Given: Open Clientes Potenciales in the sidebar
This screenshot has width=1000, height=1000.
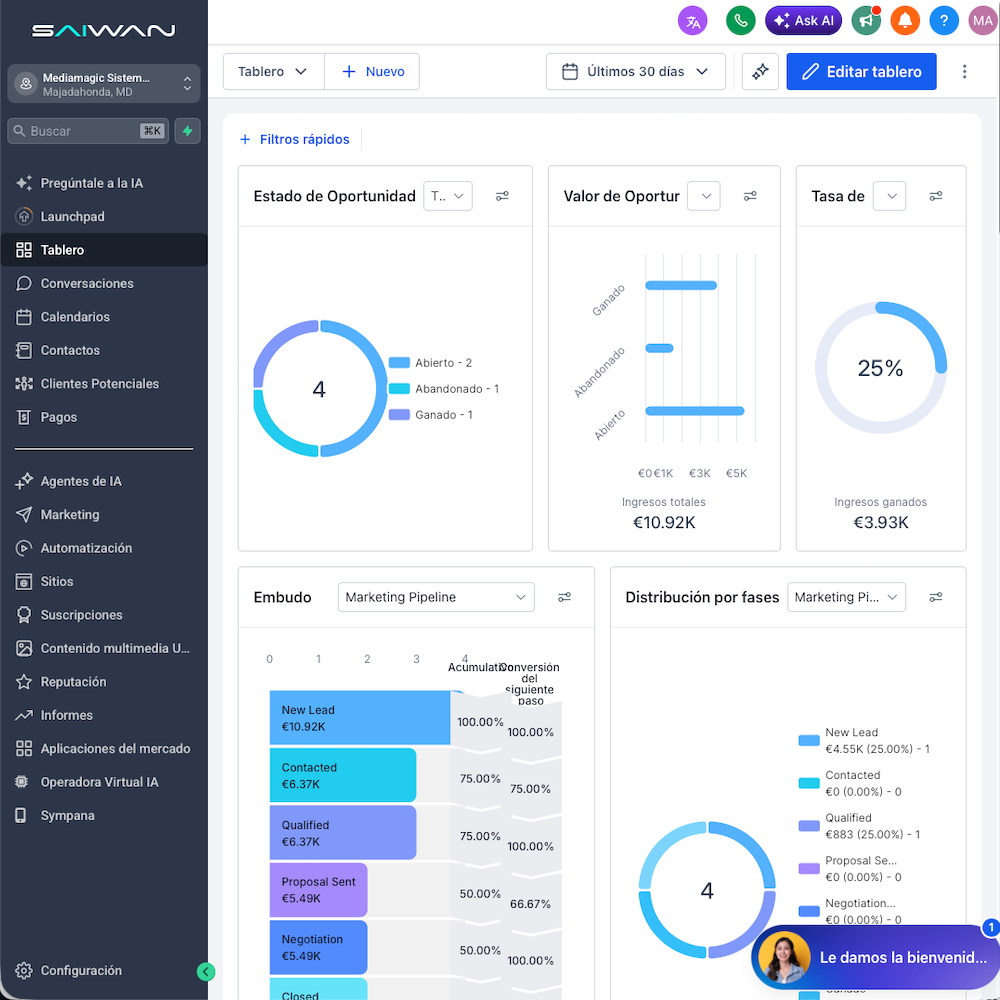Looking at the screenshot, I should (104, 384).
